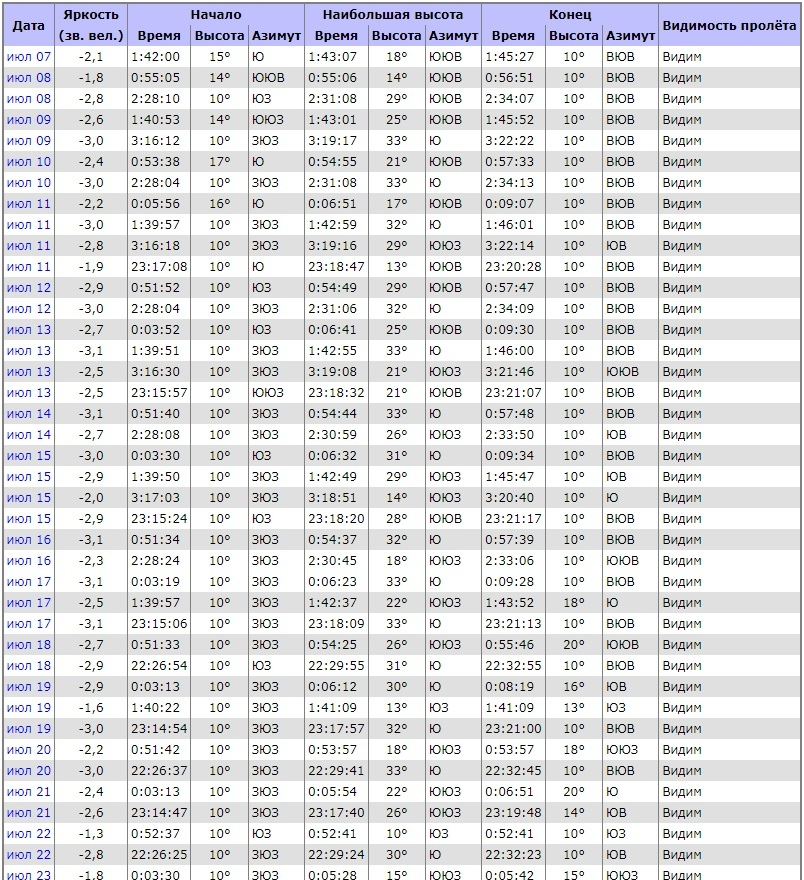Select brightness value -1,3

click(x=91, y=833)
